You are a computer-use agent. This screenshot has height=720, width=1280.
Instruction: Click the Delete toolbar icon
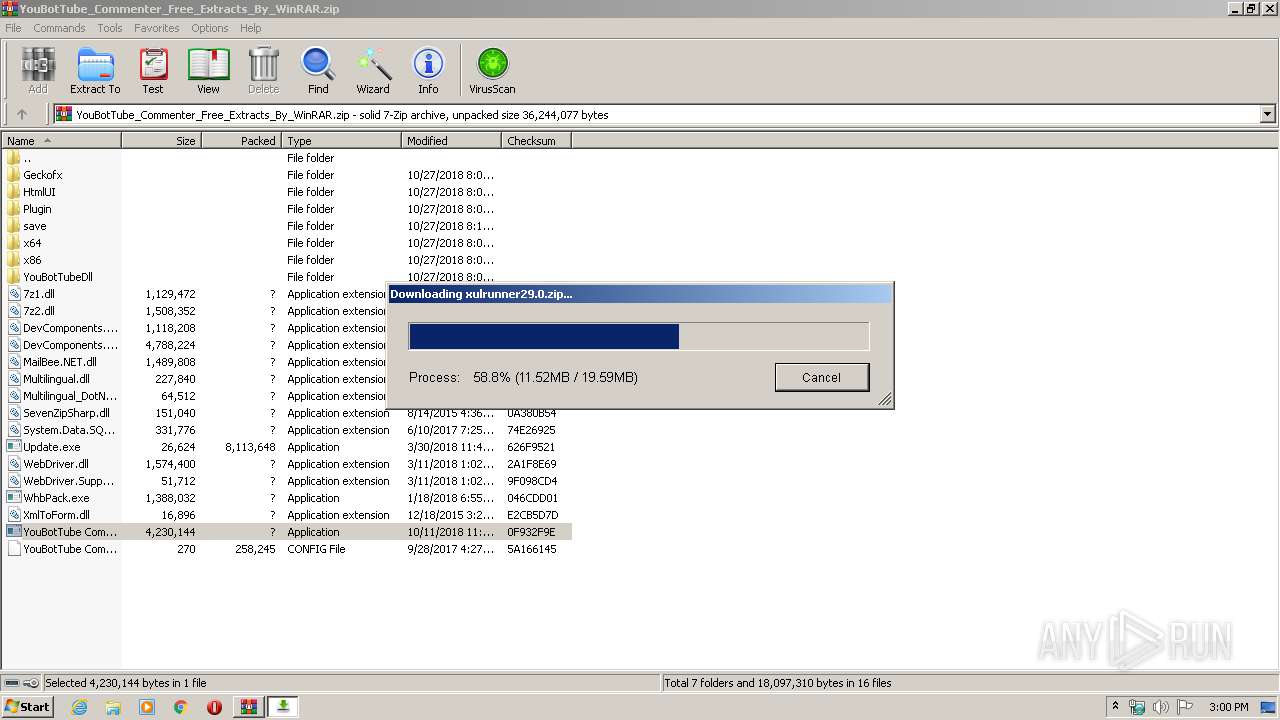point(264,71)
